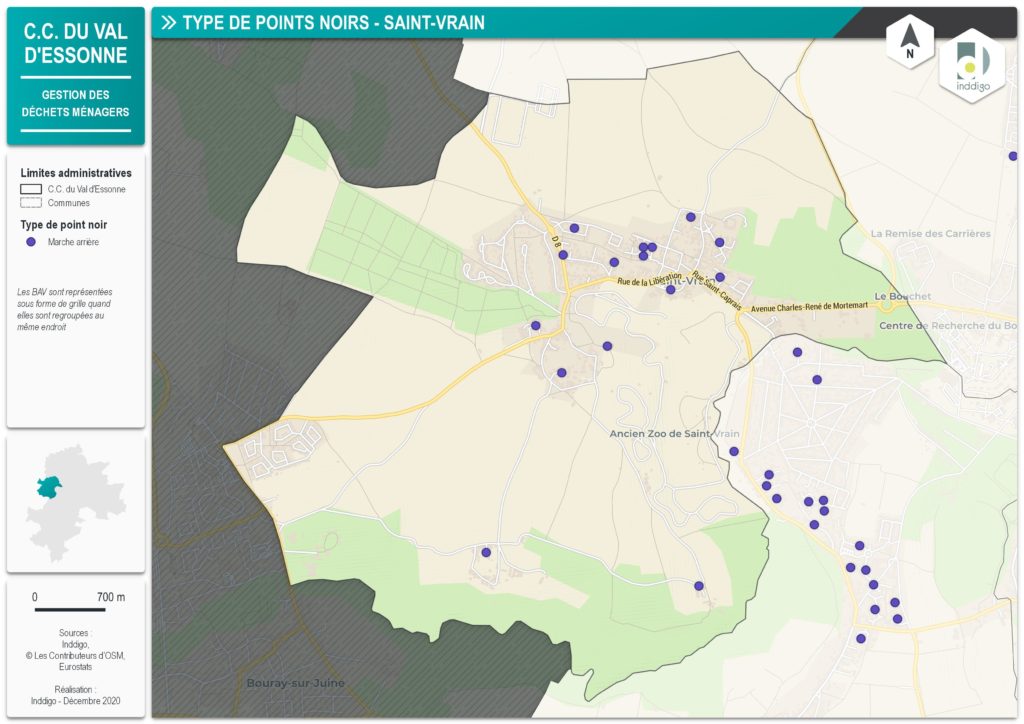Viewport: 1024px width, 724px height.
Task: Click the Ancien Zoo de Saint-Vrain label
Action: 674,433
